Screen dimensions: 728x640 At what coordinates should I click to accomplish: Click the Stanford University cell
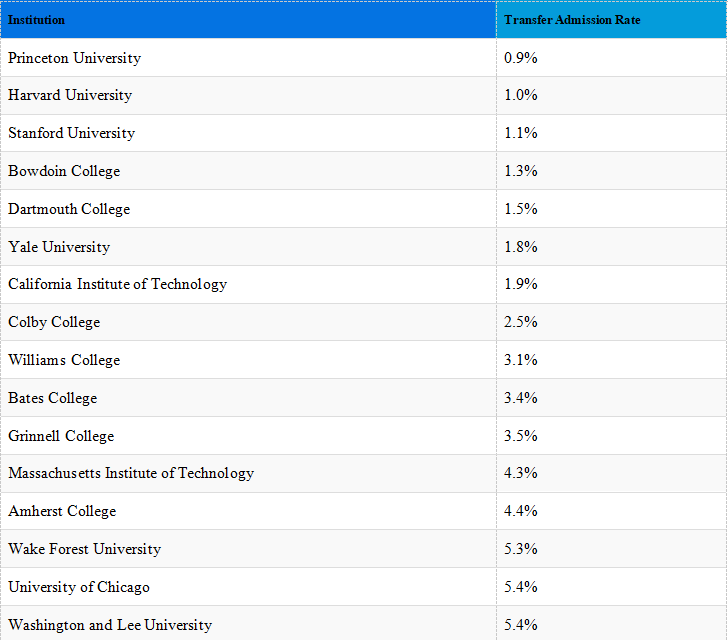coord(71,133)
